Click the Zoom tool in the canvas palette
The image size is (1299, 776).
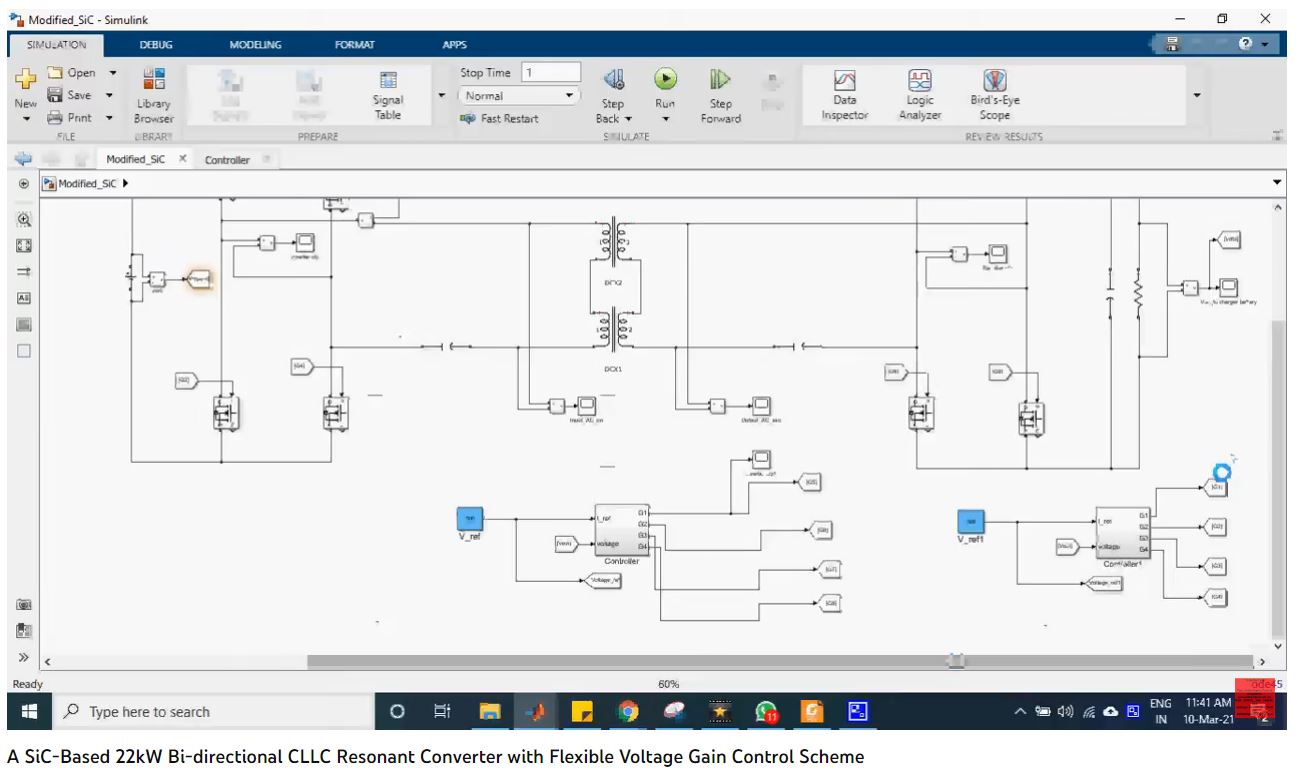[x=24, y=219]
